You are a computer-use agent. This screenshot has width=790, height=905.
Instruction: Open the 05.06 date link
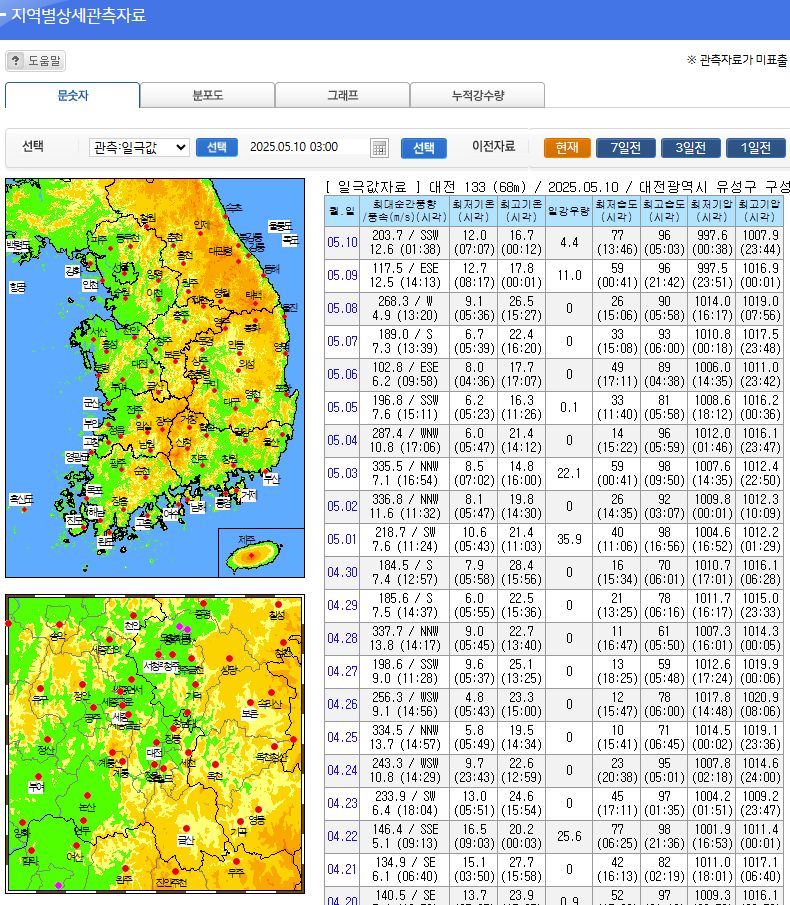click(x=342, y=374)
